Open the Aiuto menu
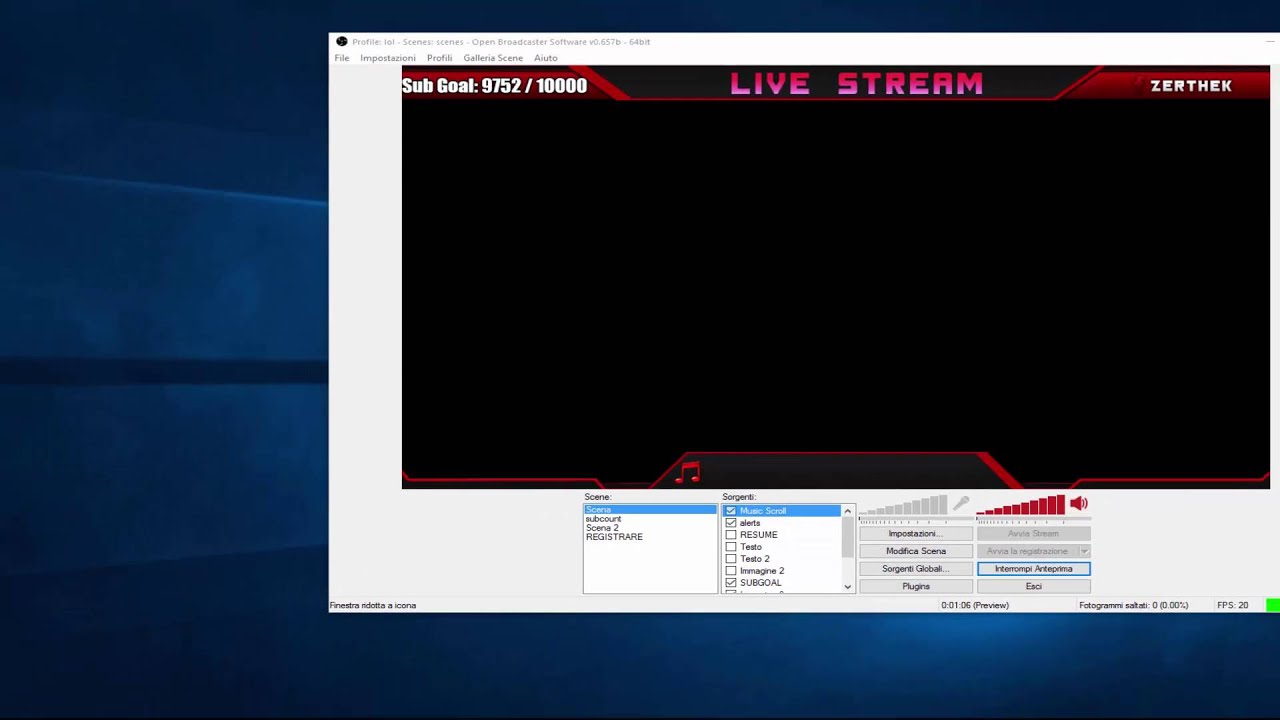This screenshot has width=1280, height=720. (546, 58)
